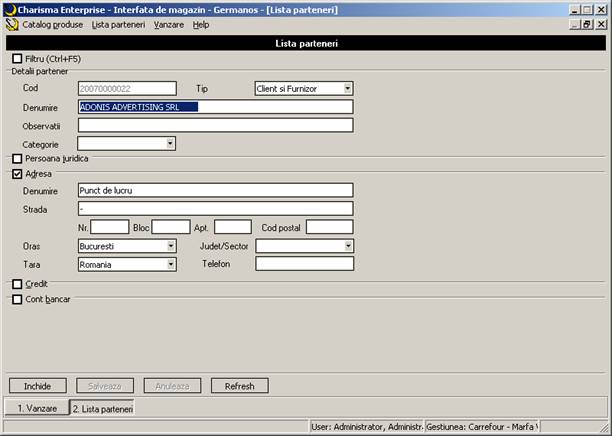Image resolution: width=612 pixels, height=436 pixels.
Task: Click the Refresh button
Action: coord(240,386)
